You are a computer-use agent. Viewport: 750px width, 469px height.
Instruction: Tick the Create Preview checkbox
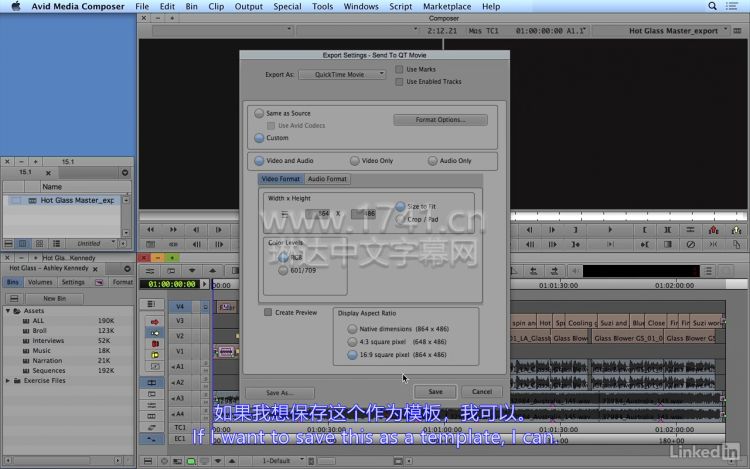click(x=268, y=312)
